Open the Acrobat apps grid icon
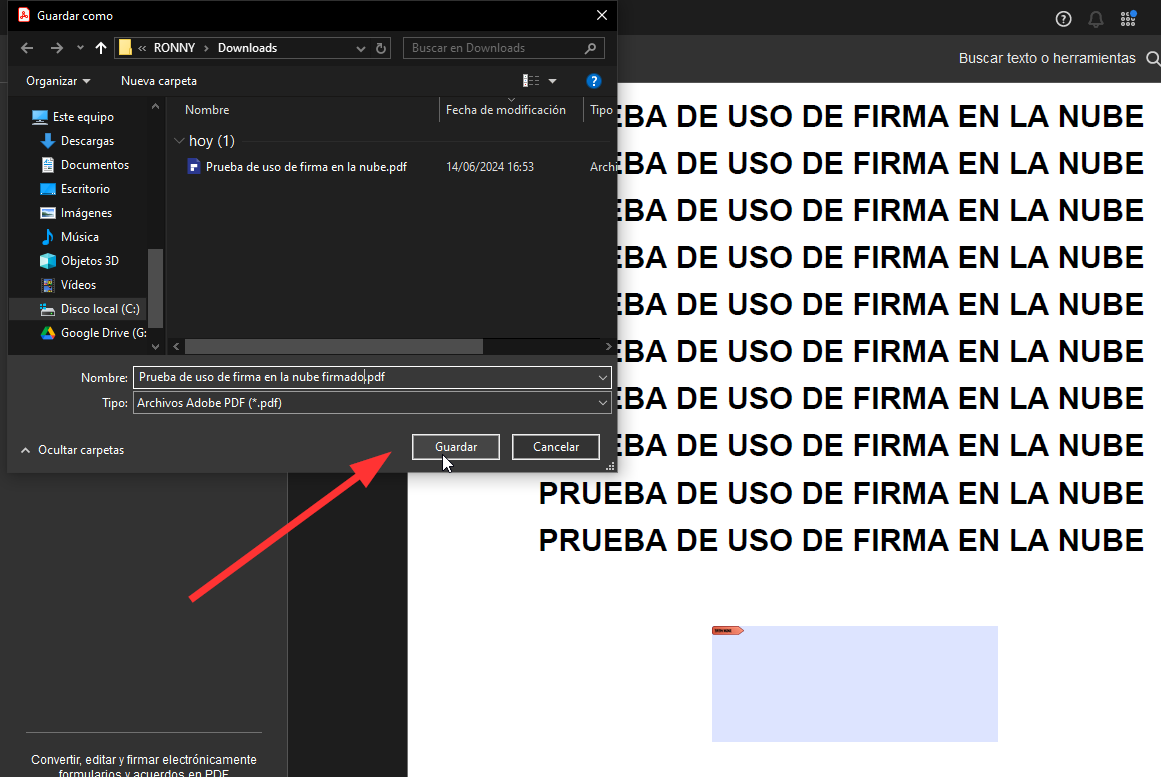This screenshot has height=777, width=1161. [x=1128, y=18]
